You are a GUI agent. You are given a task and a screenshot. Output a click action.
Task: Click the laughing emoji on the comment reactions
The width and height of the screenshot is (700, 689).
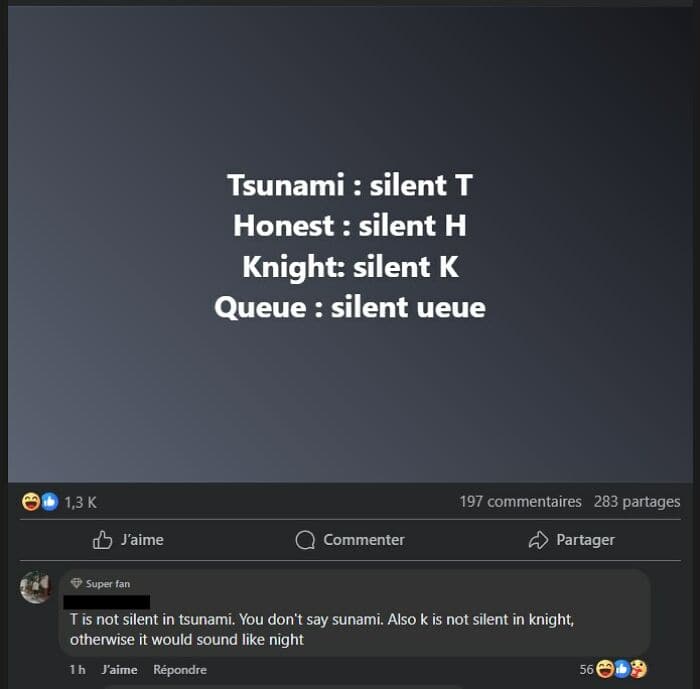(605, 669)
